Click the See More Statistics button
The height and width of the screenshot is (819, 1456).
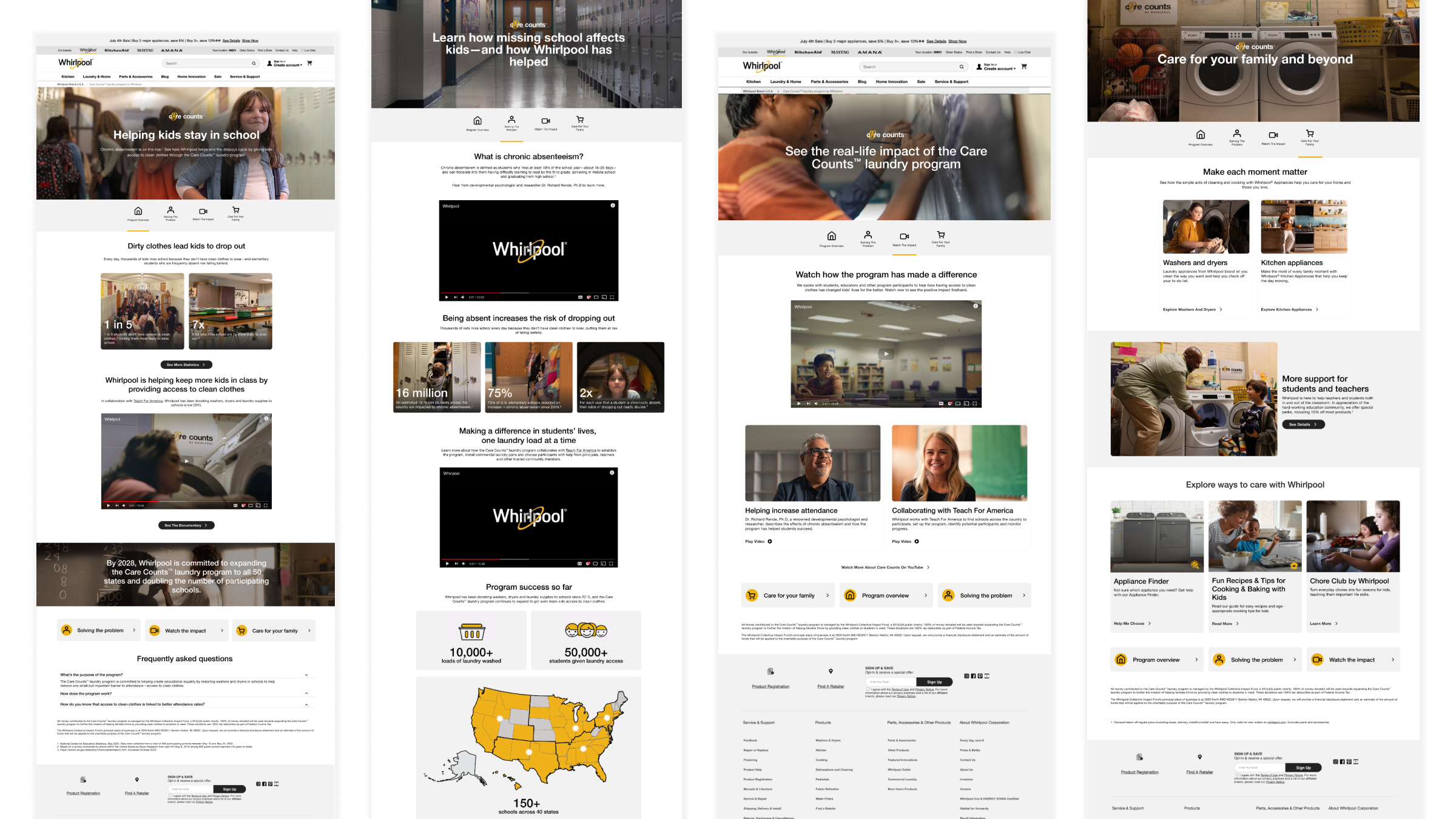point(186,365)
